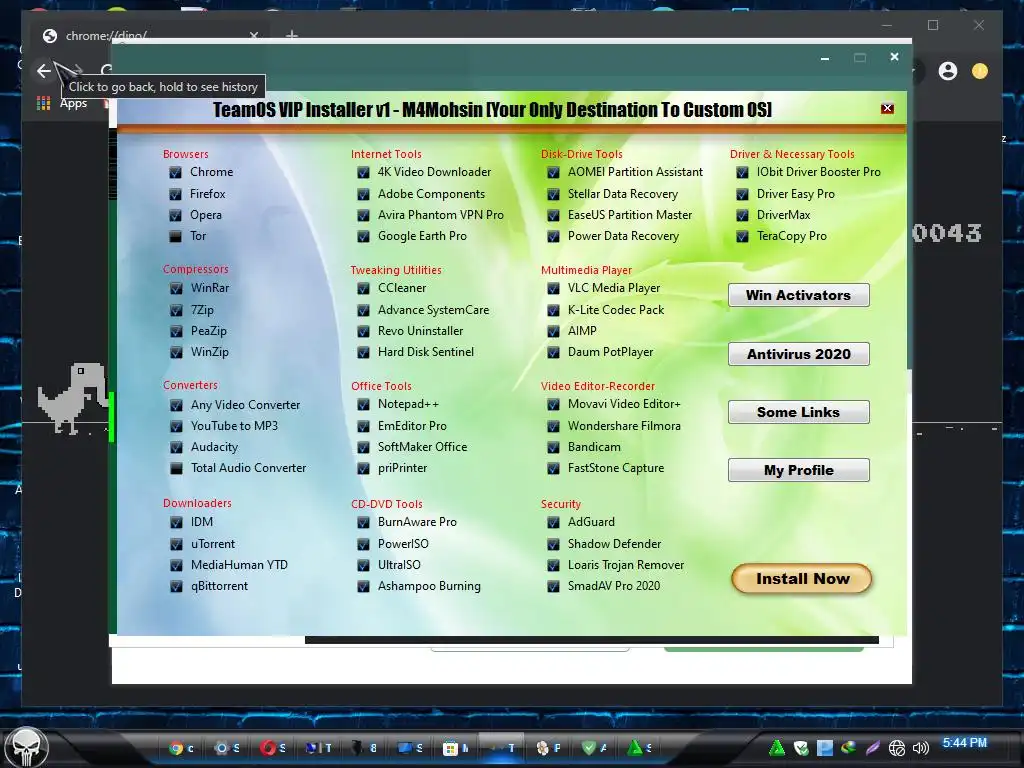The width and height of the screenshot is (1024, 768).
Task: Click the EaseUS Partition Master label
Action: (x=630, y=215)
